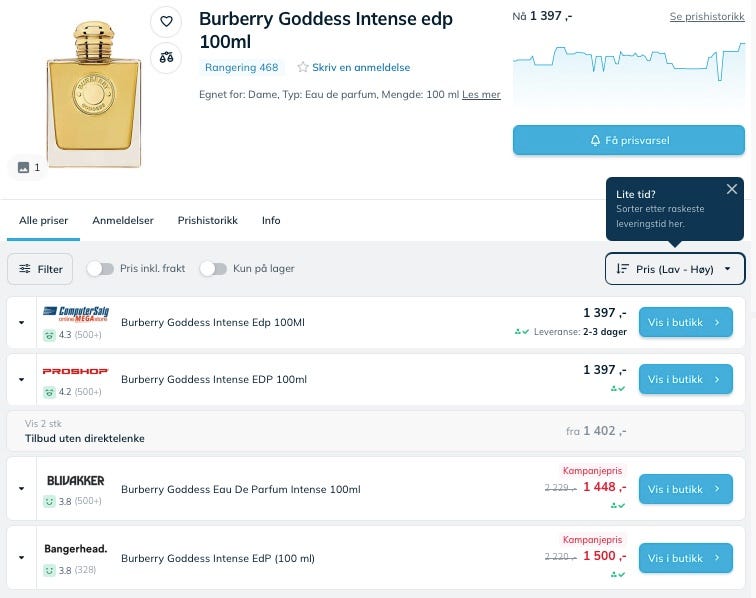756x598 pixels.
Task: Open the Se prishistorikk link
Action: 706,17
